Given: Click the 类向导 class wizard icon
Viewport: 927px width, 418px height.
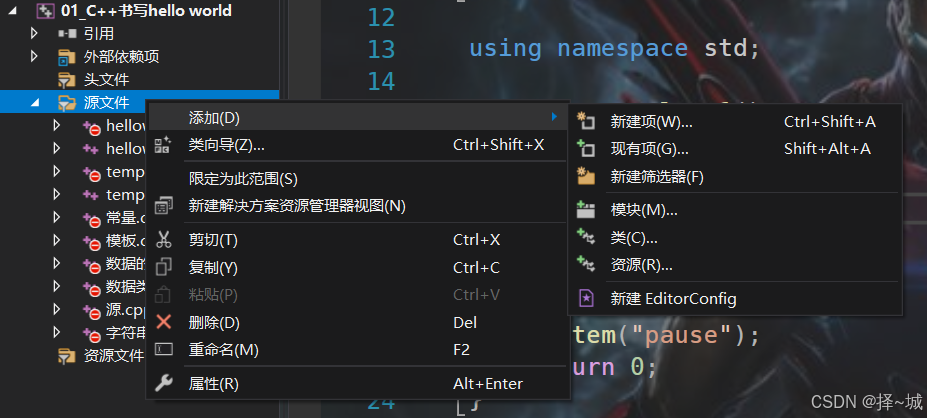Looking at the screenshot, I should click(x=163, y=145).
